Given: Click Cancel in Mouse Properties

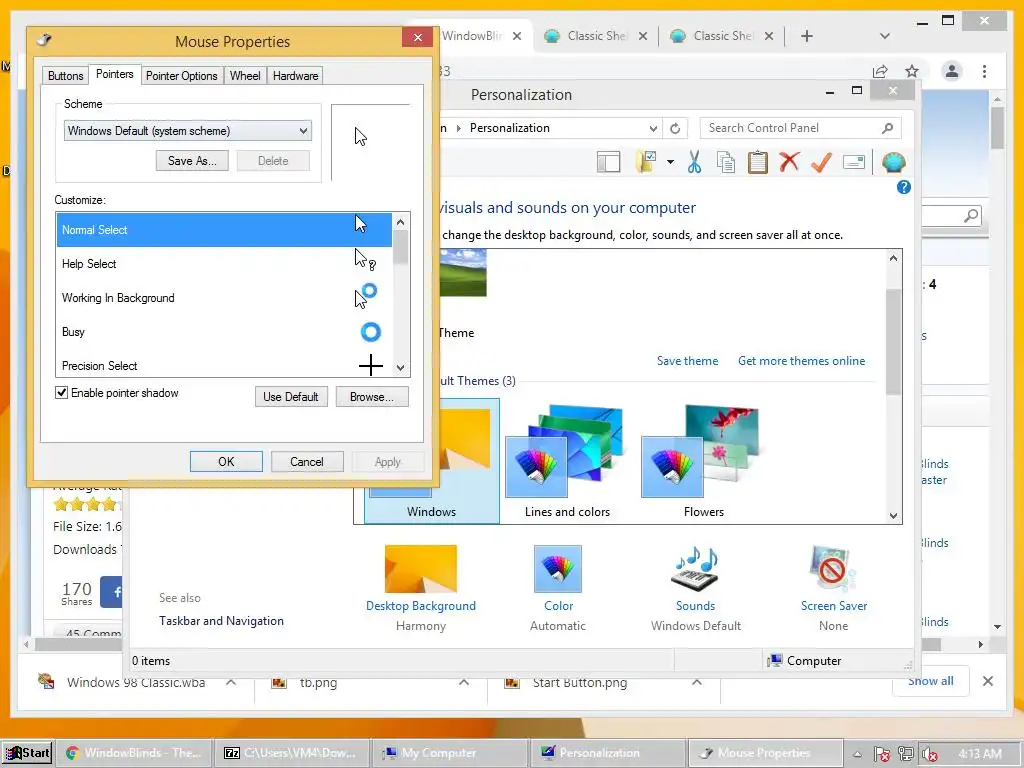Looking at the screenshot, I should [307, 462].
